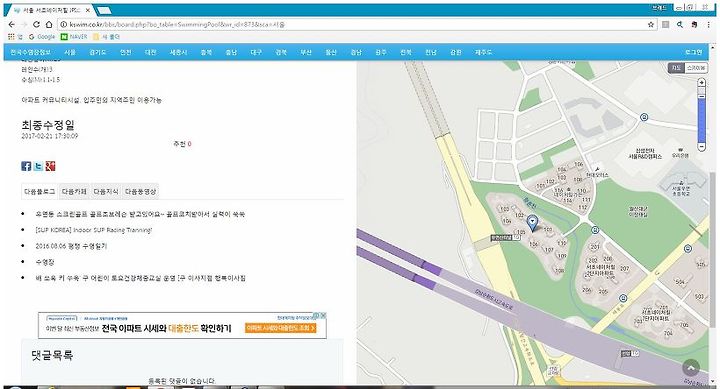Open 세종시 region menu item
Screen dimensions: 720x389
[x=178, y=52]
